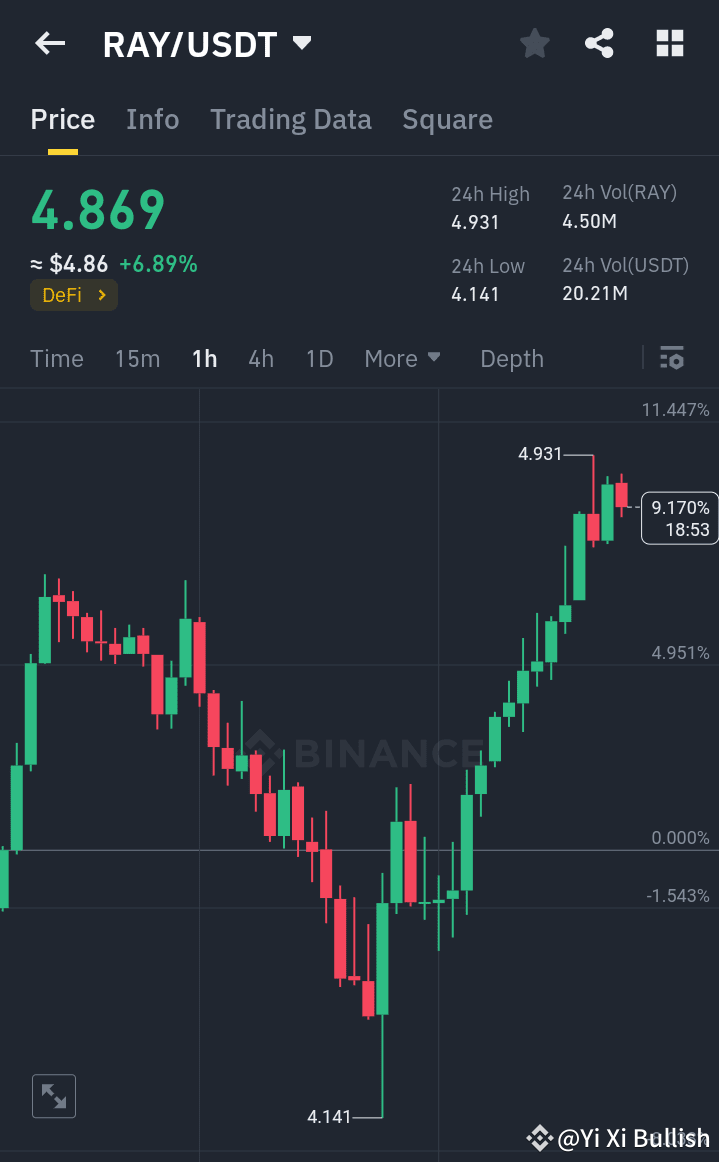Select the Info tab
This screenshot has height=1162, width=719.
(152, 119)
